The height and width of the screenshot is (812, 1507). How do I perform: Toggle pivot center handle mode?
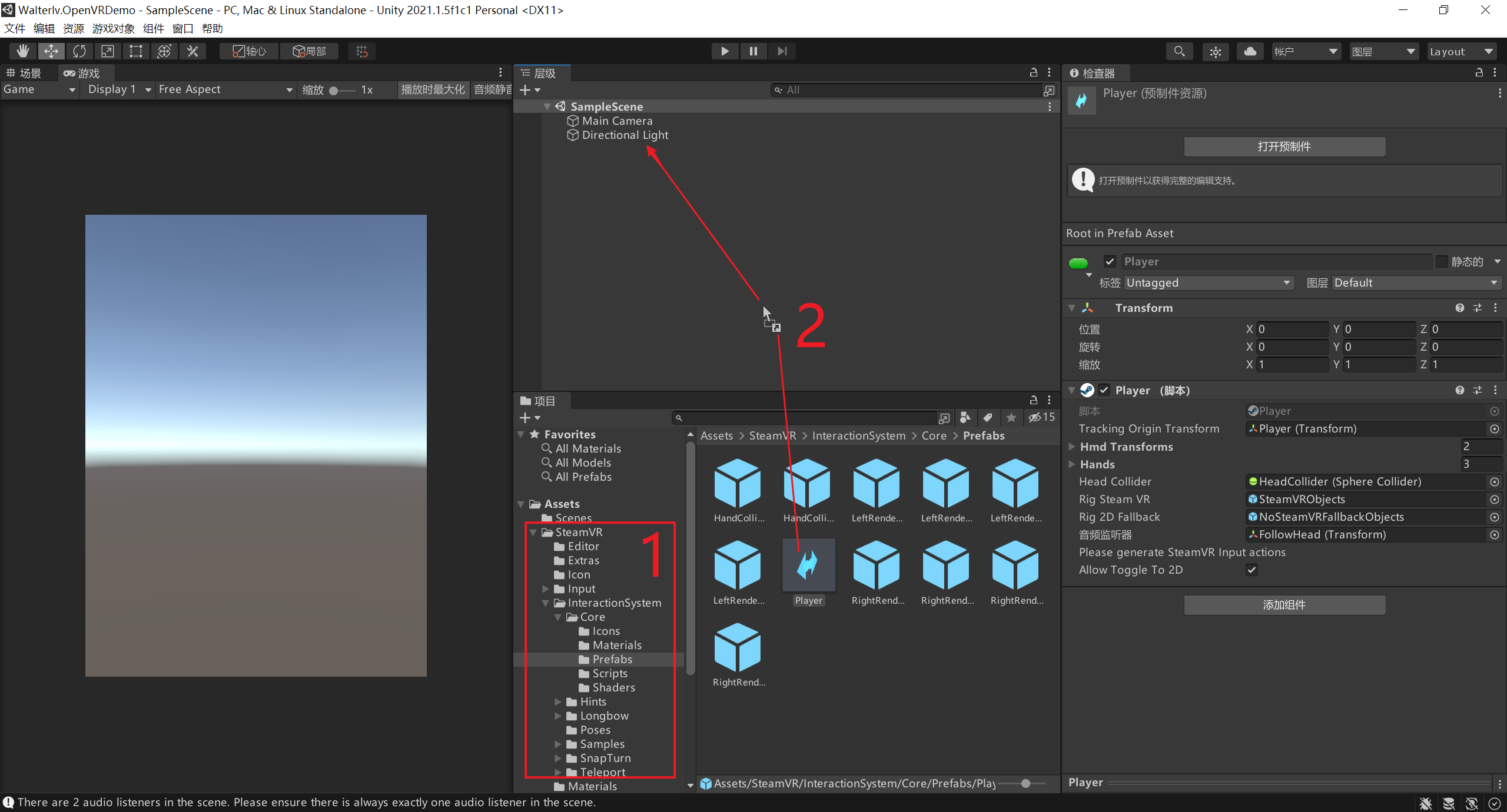(249, 51)
